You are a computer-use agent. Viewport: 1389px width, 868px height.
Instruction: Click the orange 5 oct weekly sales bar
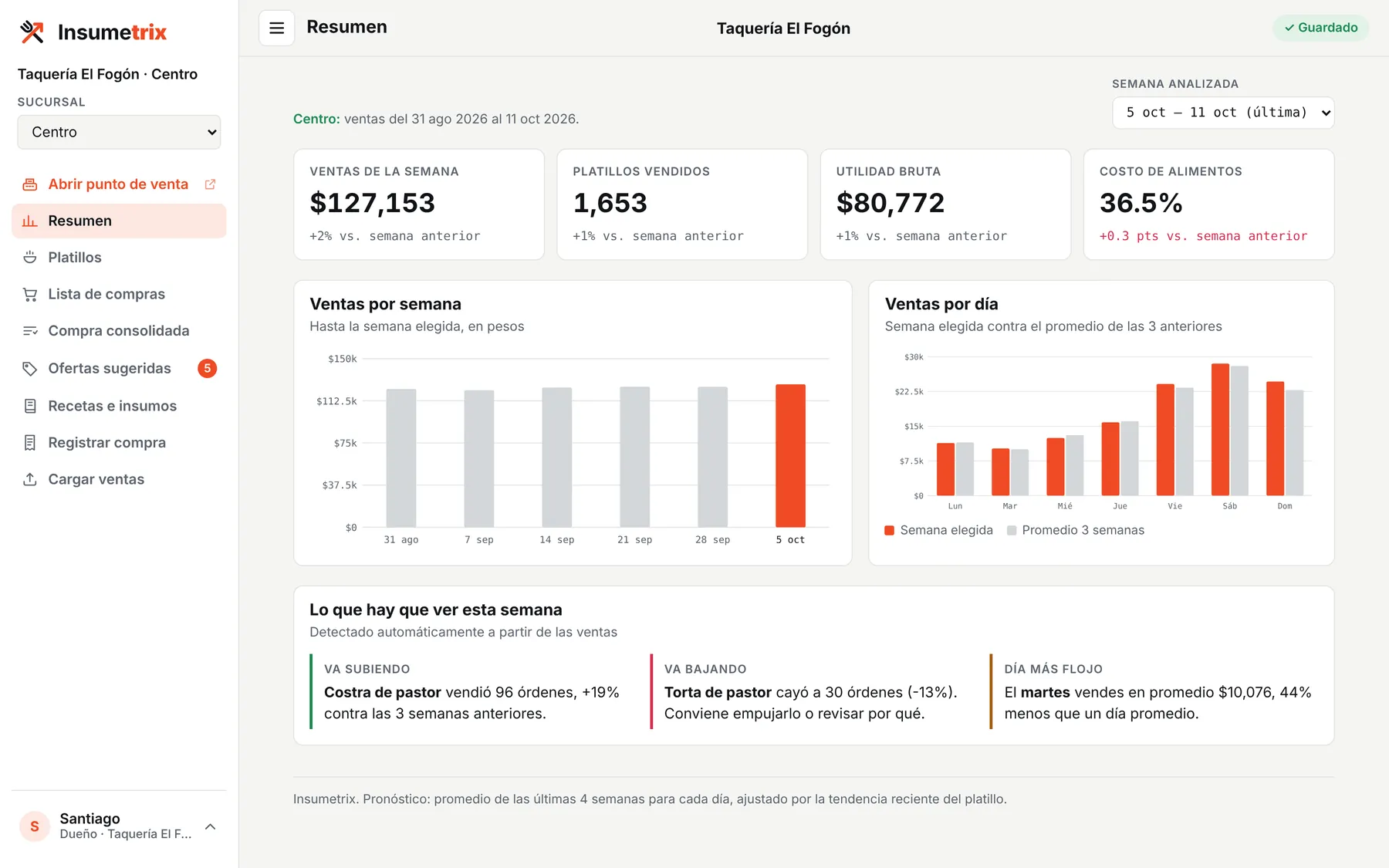(x=790, y=455)
